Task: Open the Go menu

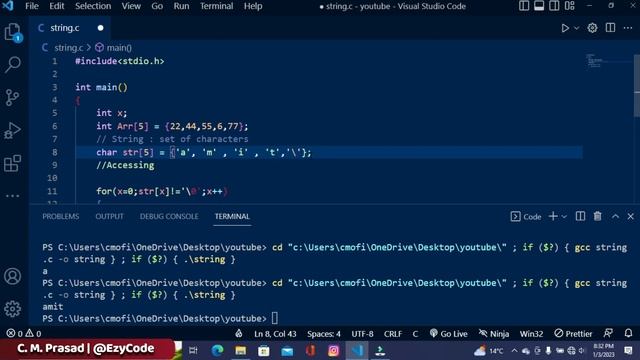Action: point(157,6)
